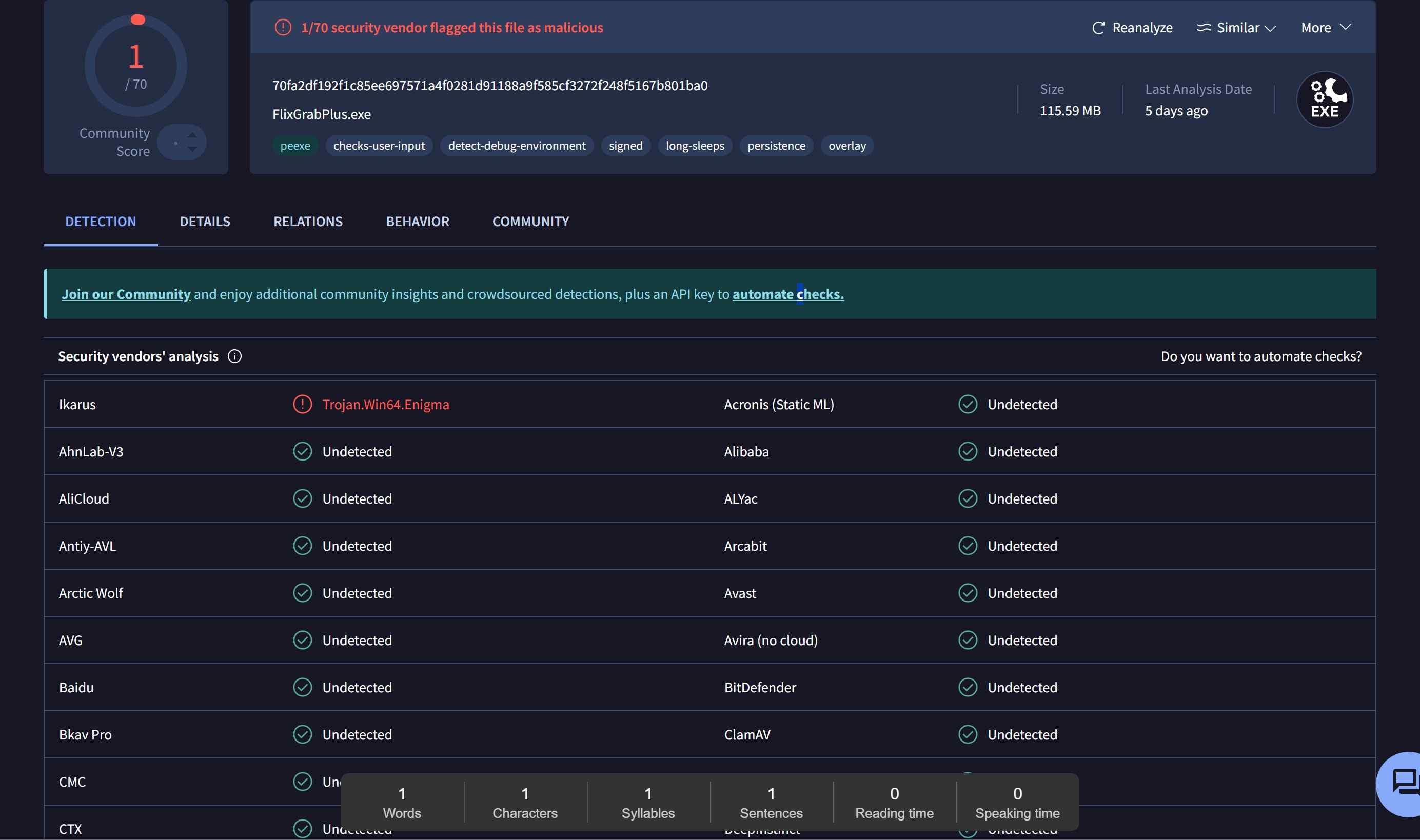Viewport: 1420px width, 840px height.
Task: Click the check icon for AhnLab-V3
Action: pos(302,452)
